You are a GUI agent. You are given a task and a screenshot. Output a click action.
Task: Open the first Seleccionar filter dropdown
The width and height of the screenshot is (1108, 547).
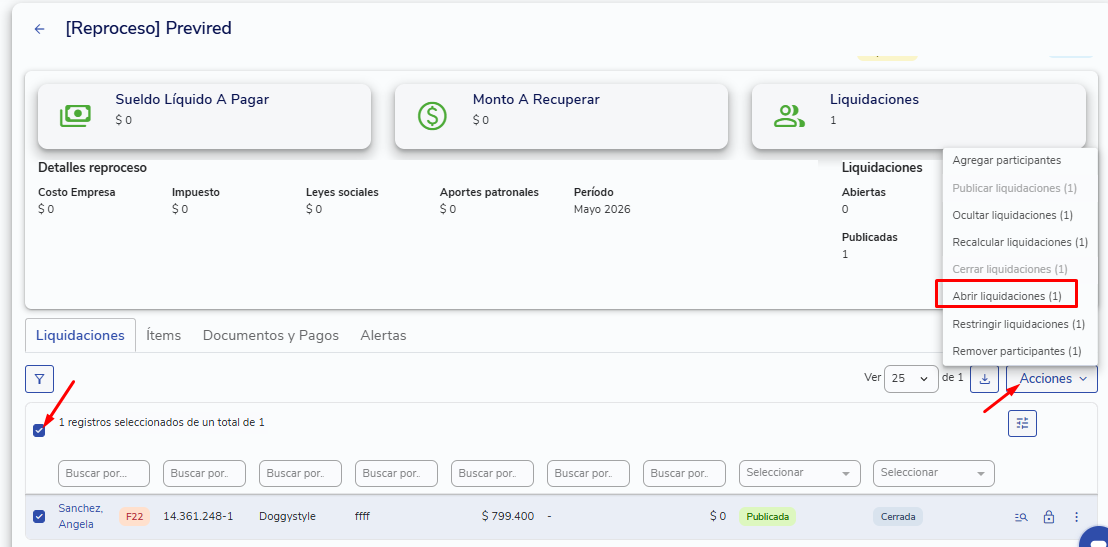tap(800, 473)
